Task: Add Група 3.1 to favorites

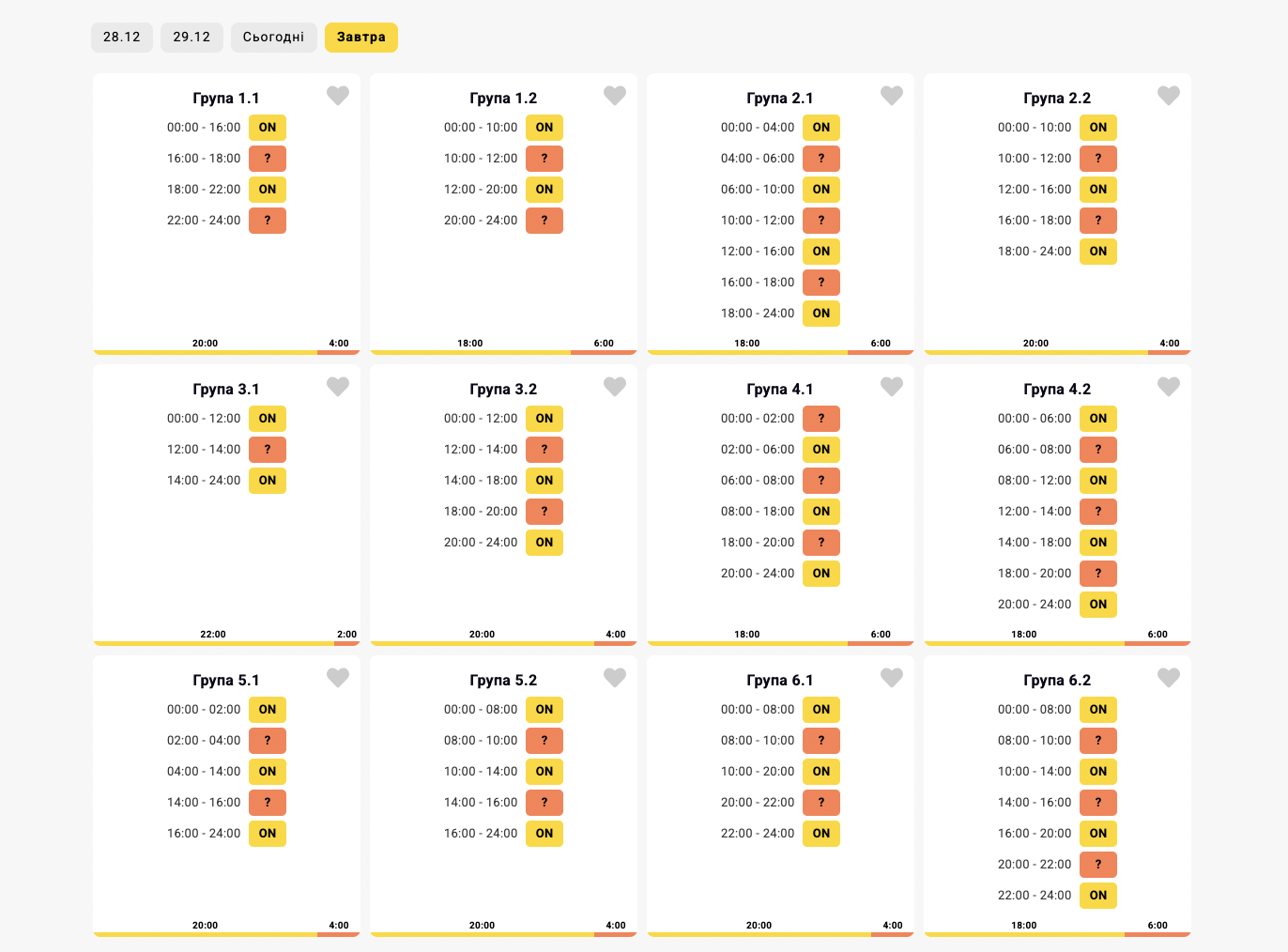Action: [338, 387]
